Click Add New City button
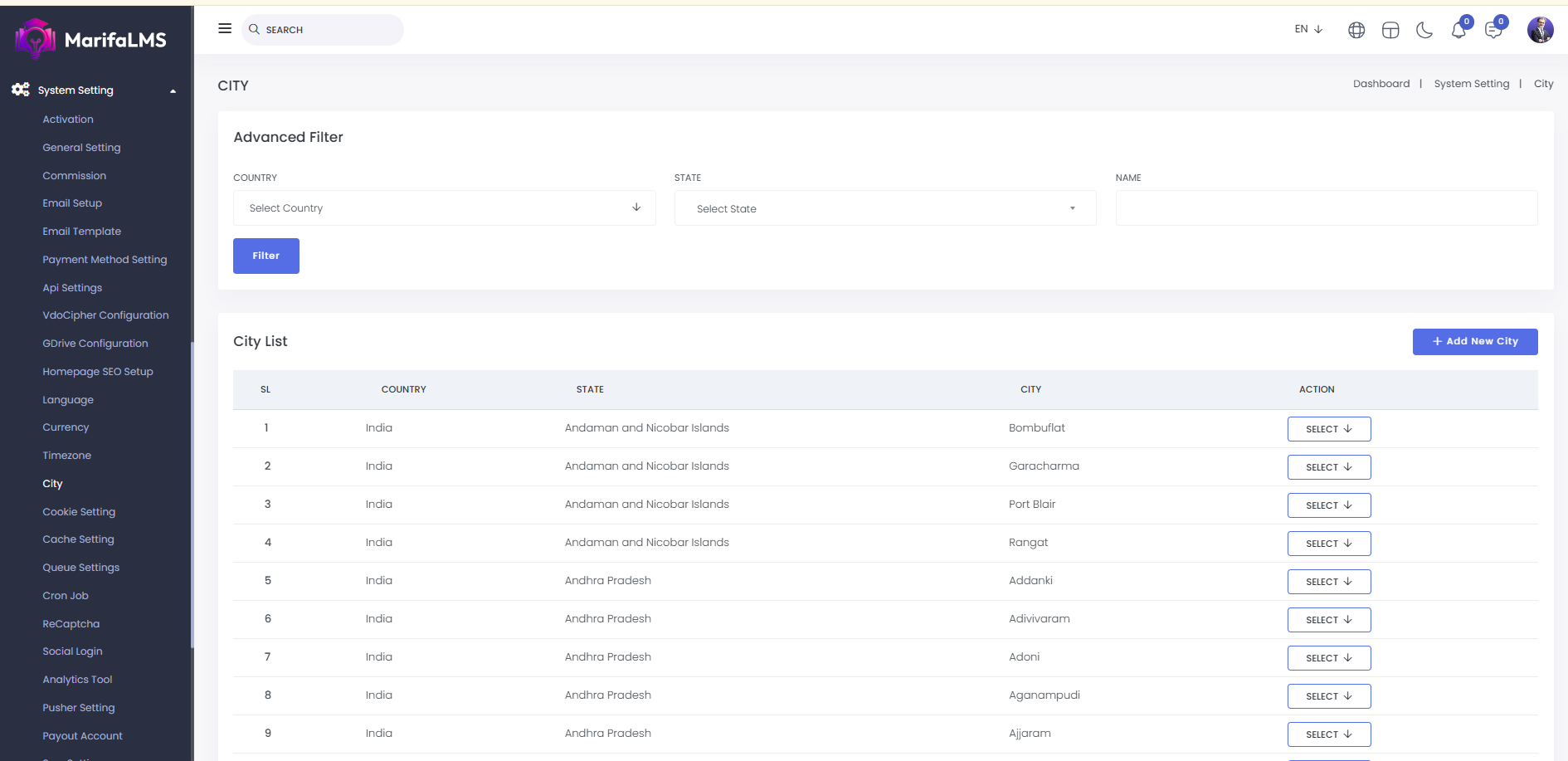The image size is (1568, 761). pyautogui.click(x=1474, y=342)
